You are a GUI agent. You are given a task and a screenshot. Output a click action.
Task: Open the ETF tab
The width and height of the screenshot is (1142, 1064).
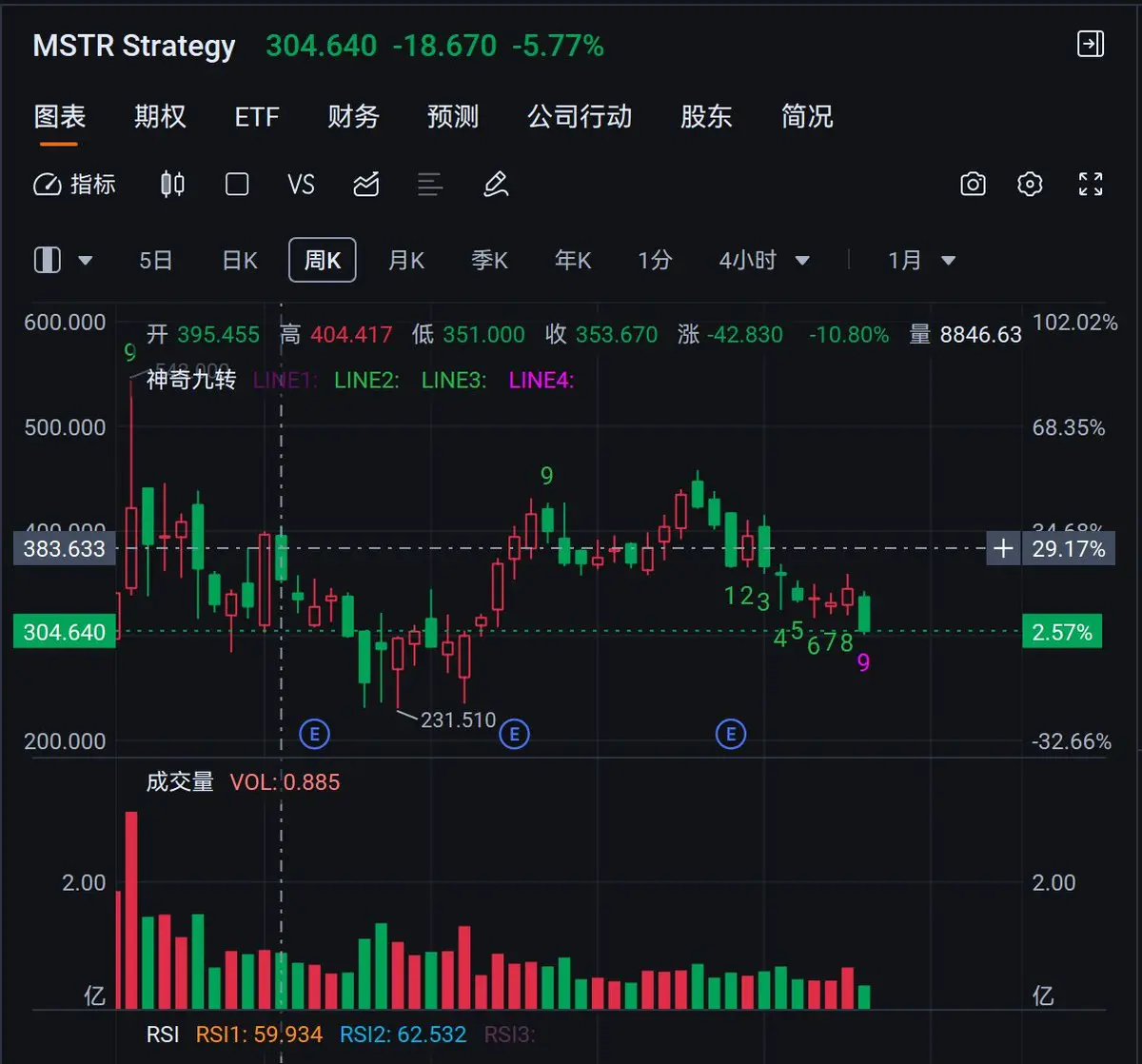(257, 116)
